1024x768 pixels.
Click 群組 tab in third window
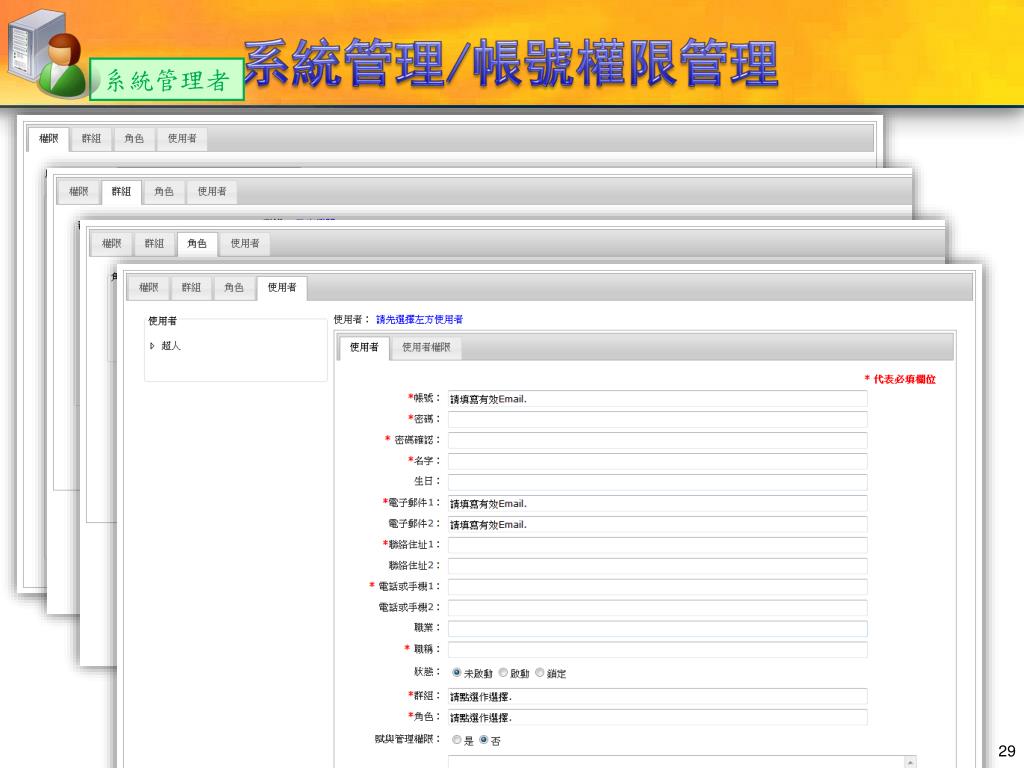click(x=154, y=244)
